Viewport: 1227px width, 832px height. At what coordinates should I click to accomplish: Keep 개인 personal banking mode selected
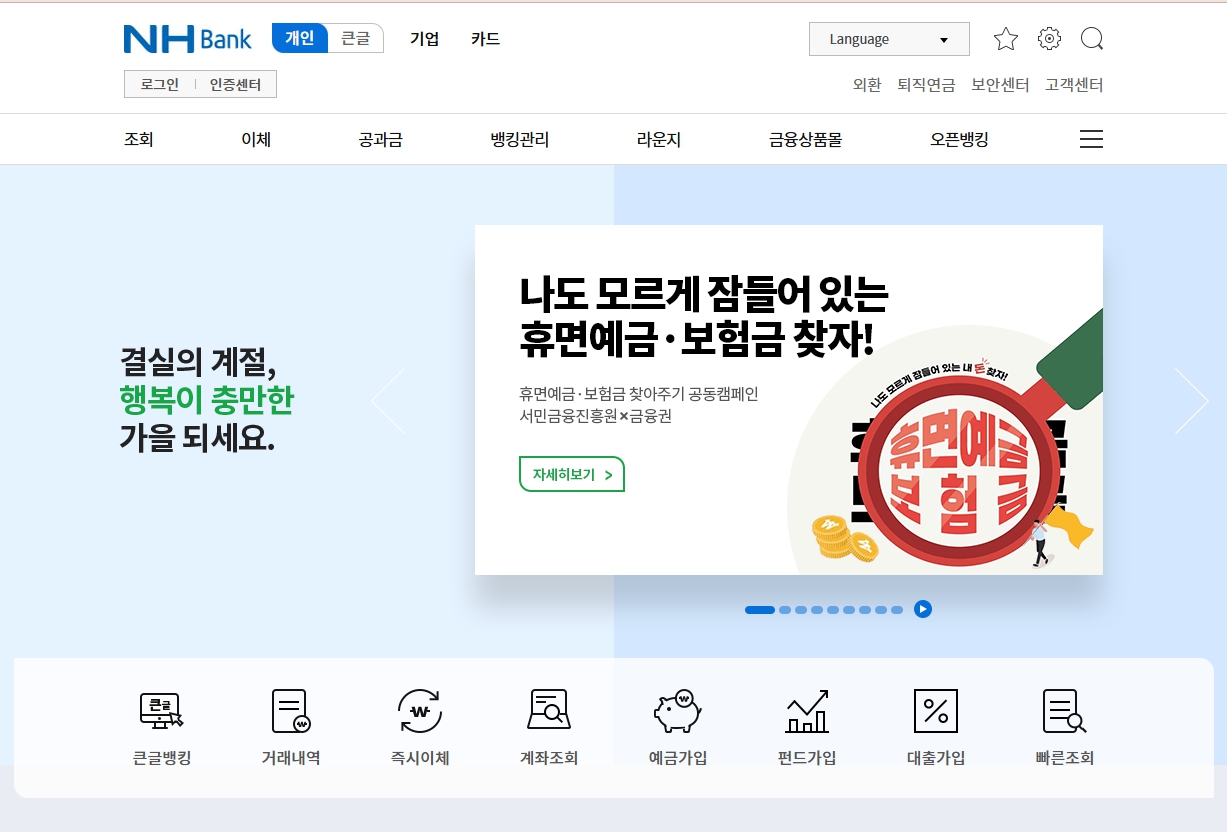[x=298, y=38]
